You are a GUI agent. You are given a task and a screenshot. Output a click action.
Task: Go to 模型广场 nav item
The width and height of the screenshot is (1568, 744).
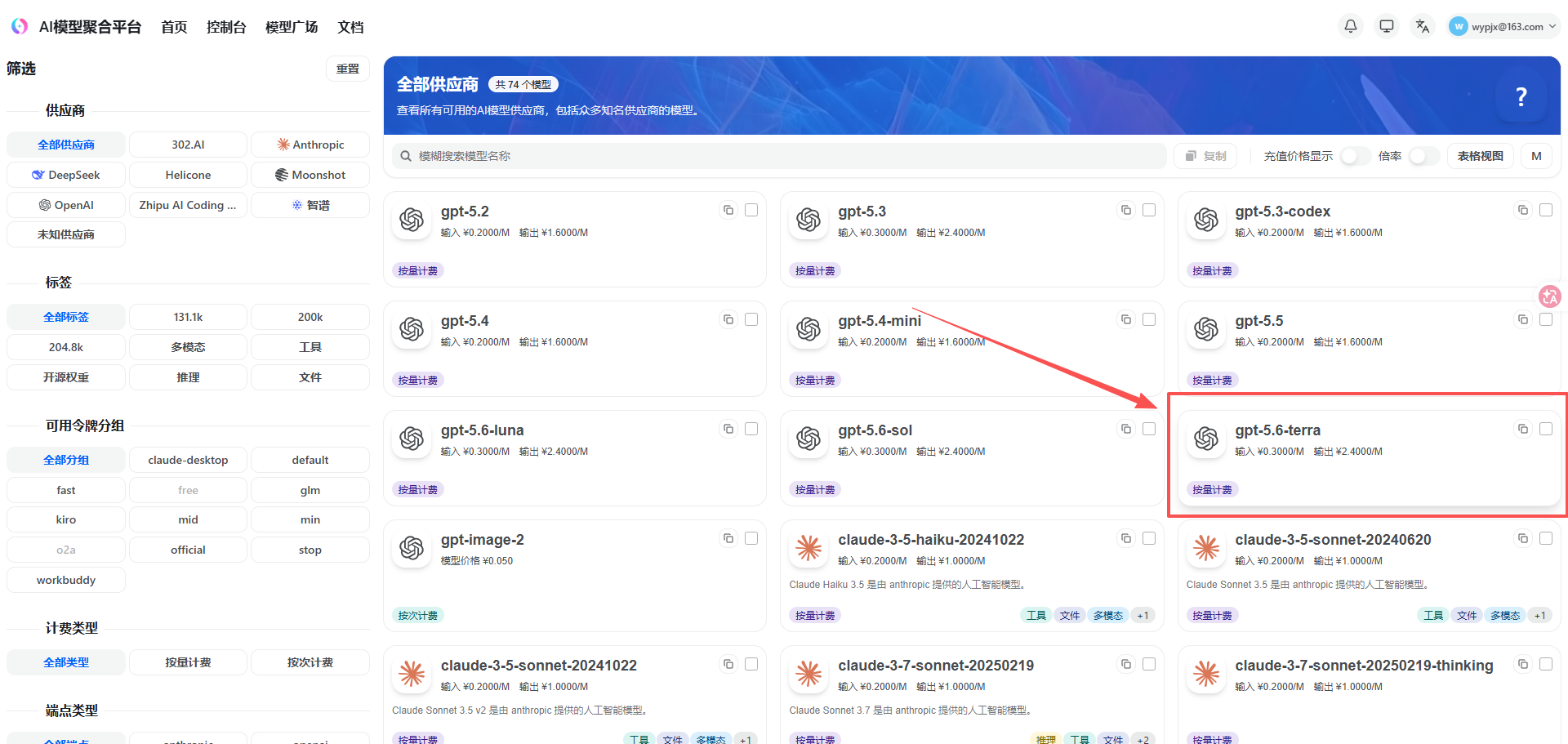(292, 27)
